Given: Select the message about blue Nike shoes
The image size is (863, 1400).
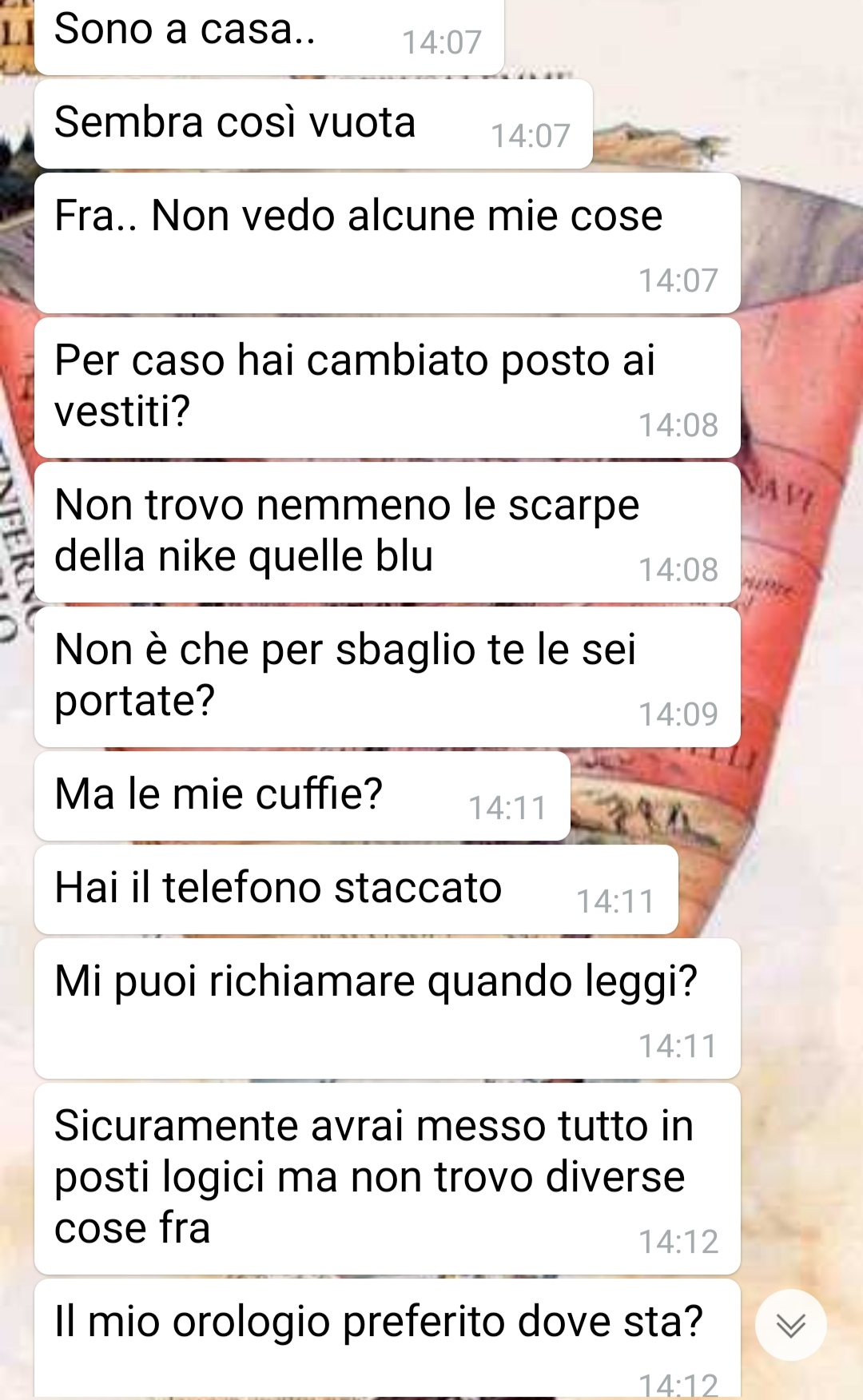Looking at the screenshot, I should point(388,532).
